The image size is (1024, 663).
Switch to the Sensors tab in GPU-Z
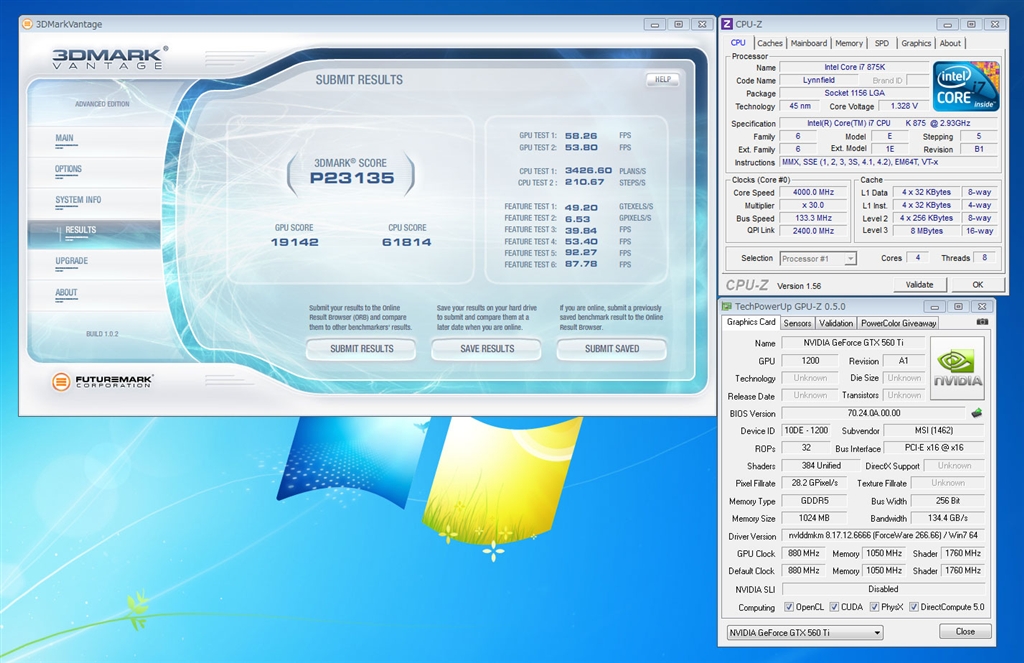coord(797,323)
